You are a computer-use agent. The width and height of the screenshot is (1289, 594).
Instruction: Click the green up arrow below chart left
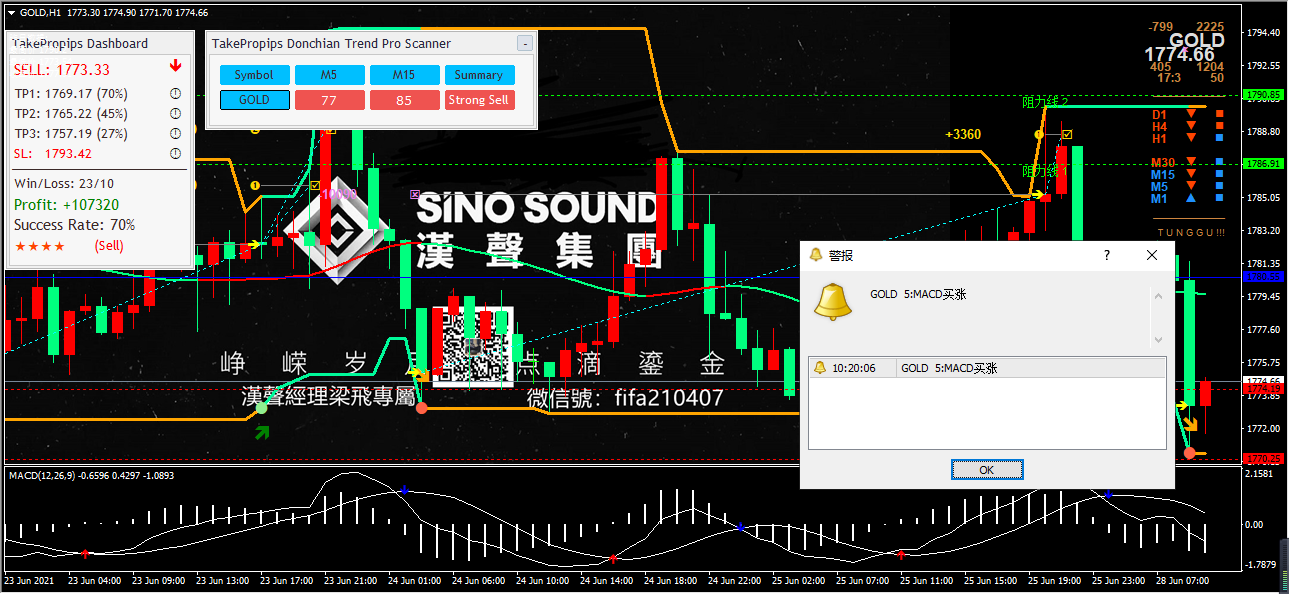click(x=262, y=433)
